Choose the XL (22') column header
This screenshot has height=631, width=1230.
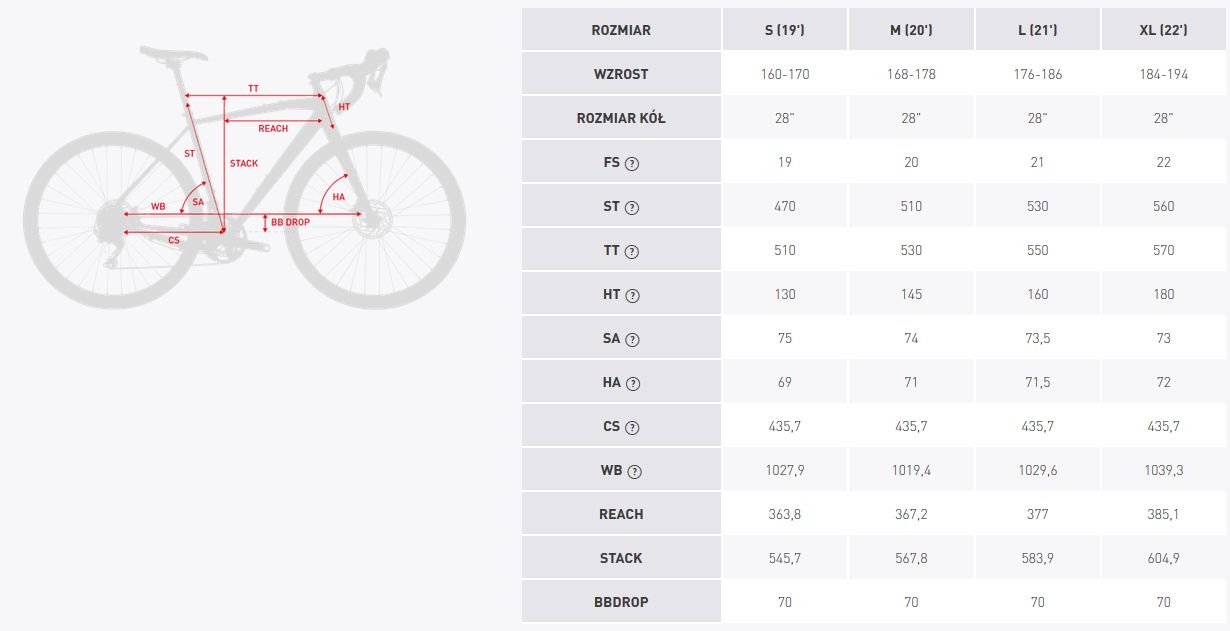[x=1164, y=30]
